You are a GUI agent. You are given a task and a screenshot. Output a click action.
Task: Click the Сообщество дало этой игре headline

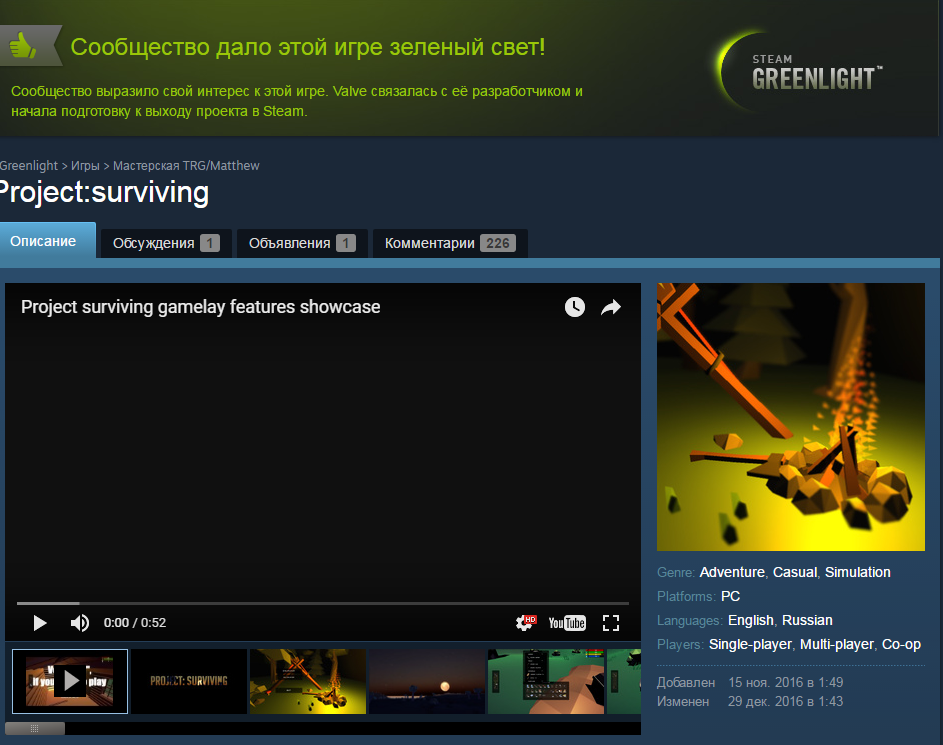(308, 47)
